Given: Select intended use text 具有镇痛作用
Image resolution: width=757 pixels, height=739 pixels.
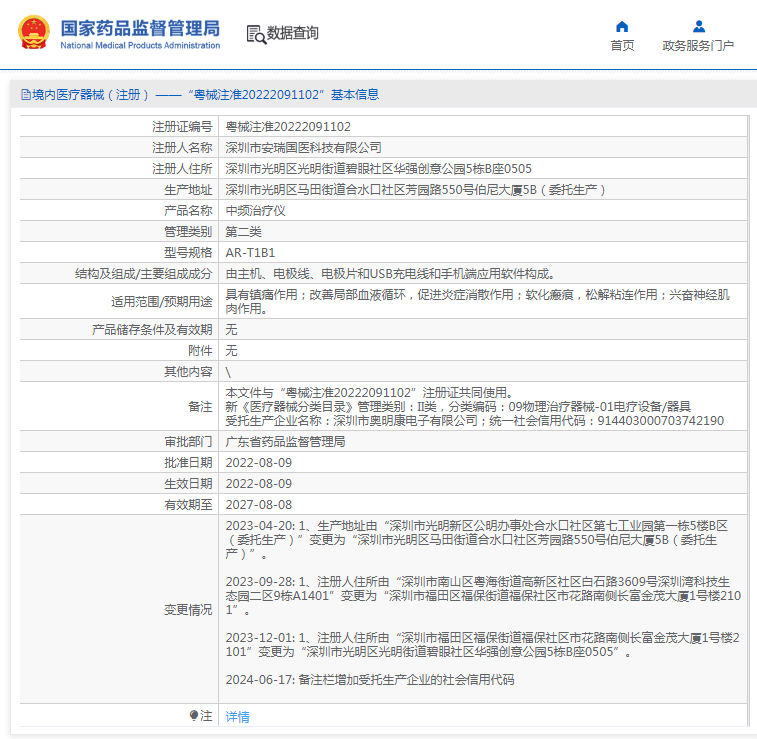Looking at the screenshot, I should [477, 301].
